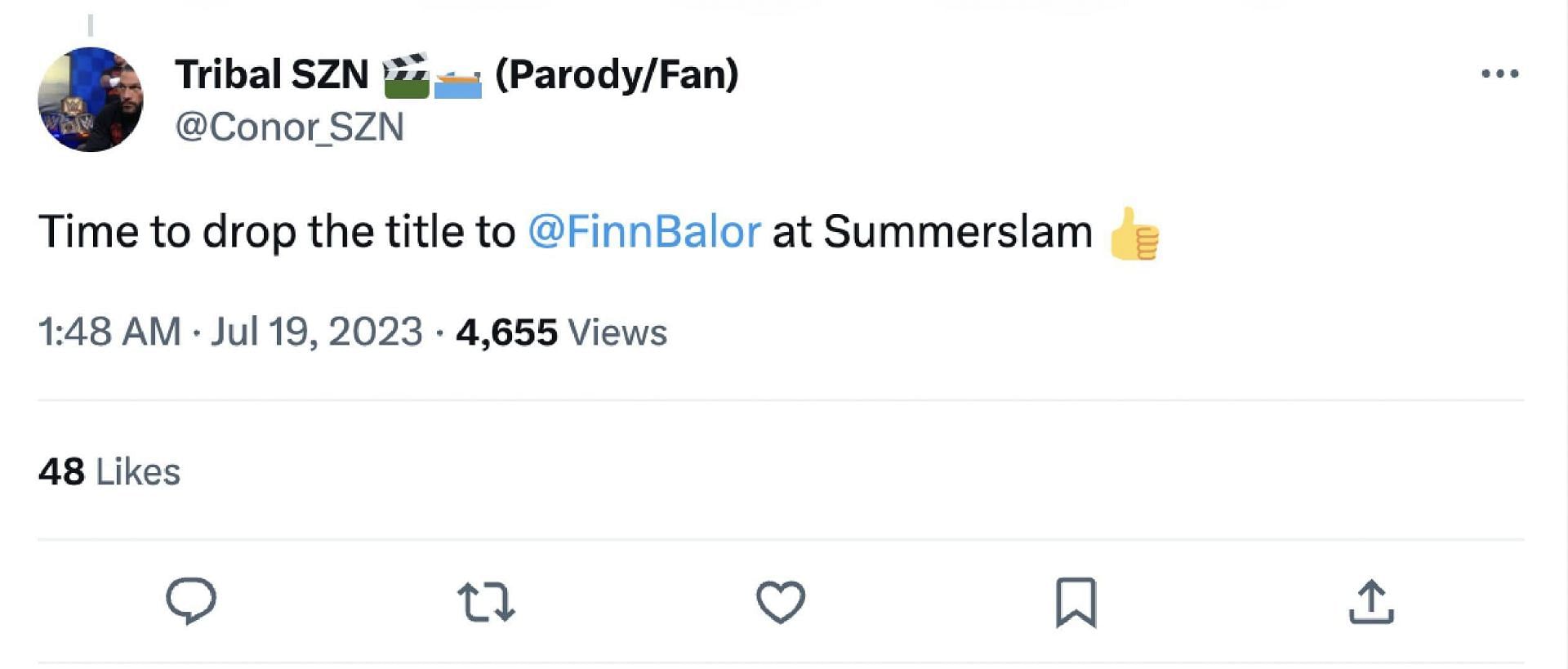Click the Jul 19, 2023 date
Image resolution: width=1568 pixels, height=669 pixels.
click(x=317, y=332)
